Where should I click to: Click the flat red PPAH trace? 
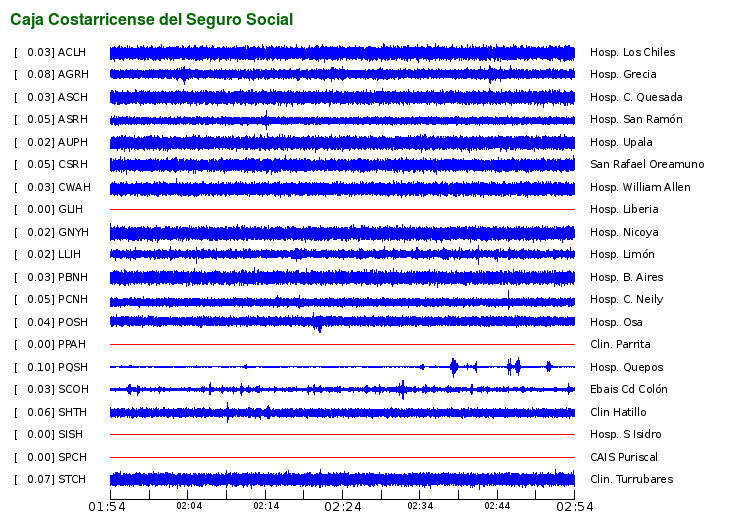[342, 345]
